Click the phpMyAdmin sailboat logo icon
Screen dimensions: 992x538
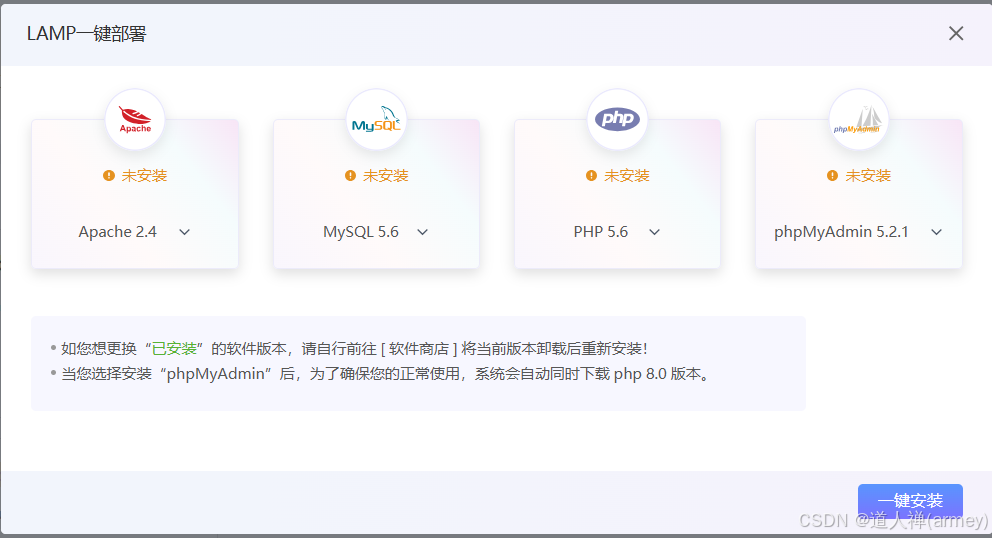859,120
